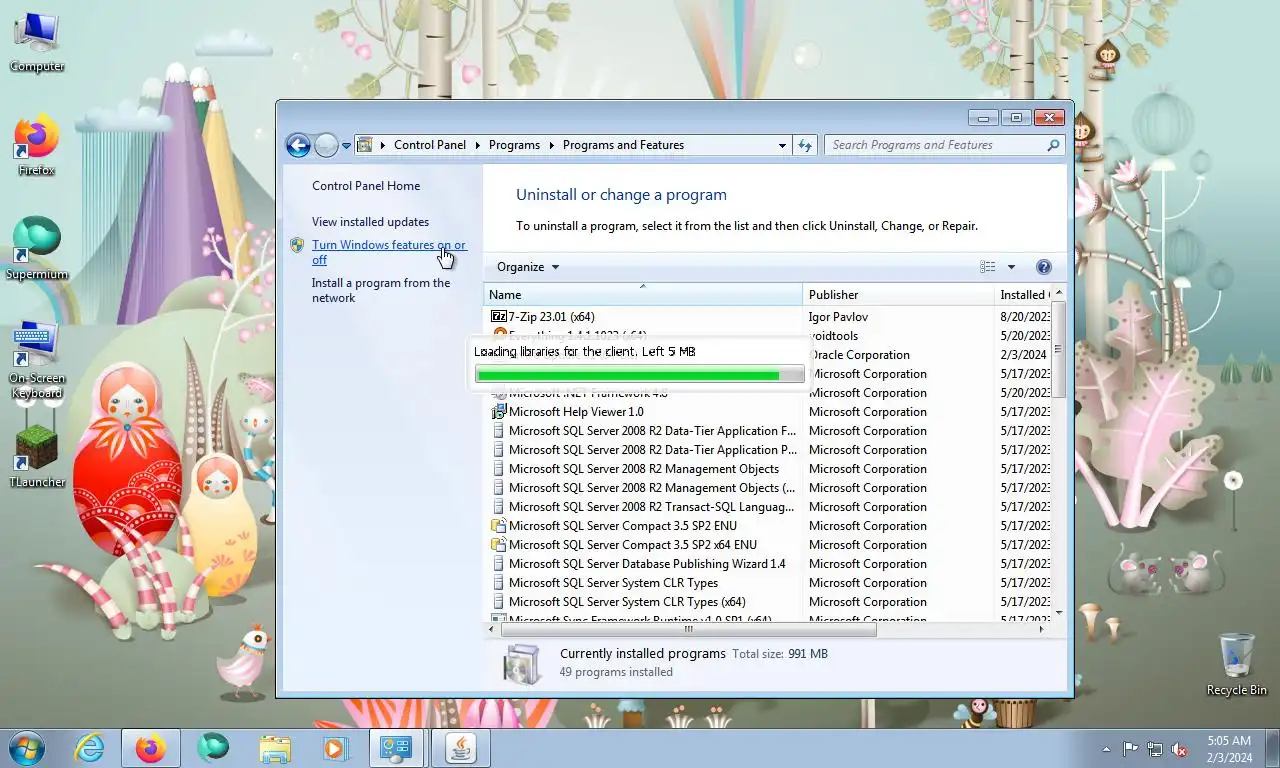Click the scroll down arrow of the list
This screenshot has width=1280, height=768.
[1059, 613]
